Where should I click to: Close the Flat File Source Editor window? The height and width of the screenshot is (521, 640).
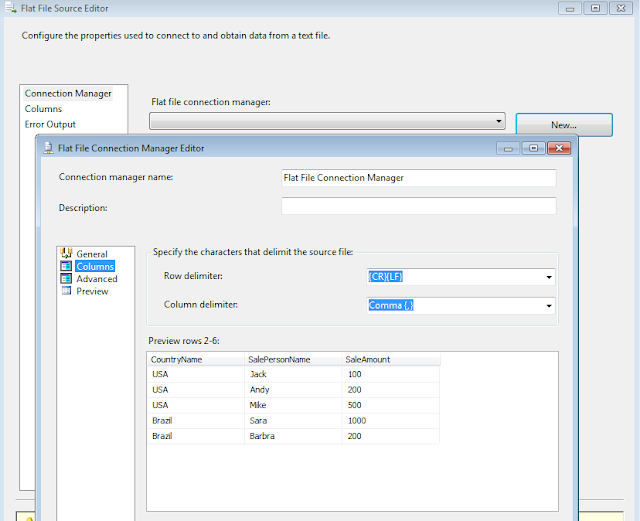(x=621, y=8)
